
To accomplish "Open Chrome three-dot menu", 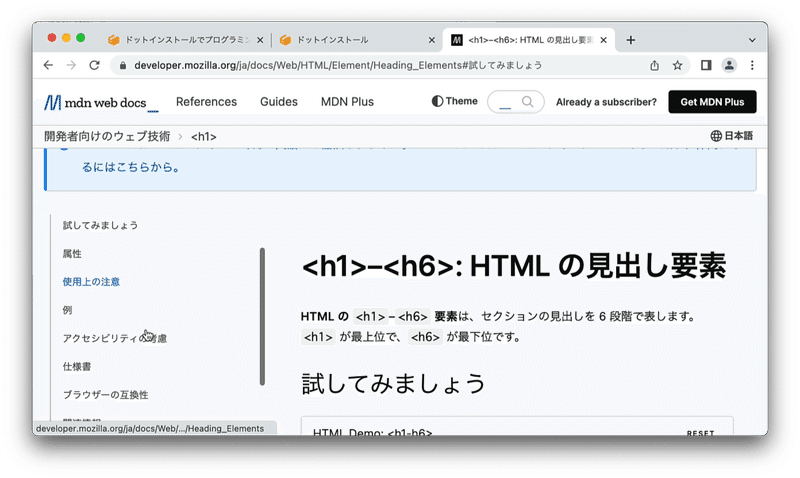I will click(x=752, y=65).
